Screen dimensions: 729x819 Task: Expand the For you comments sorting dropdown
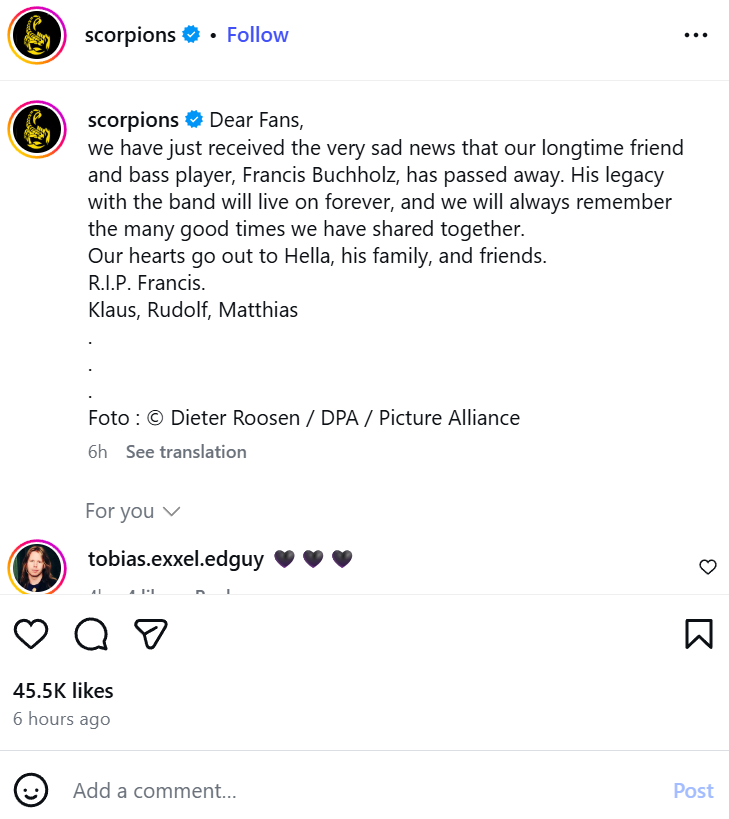[x=133, y=511]
